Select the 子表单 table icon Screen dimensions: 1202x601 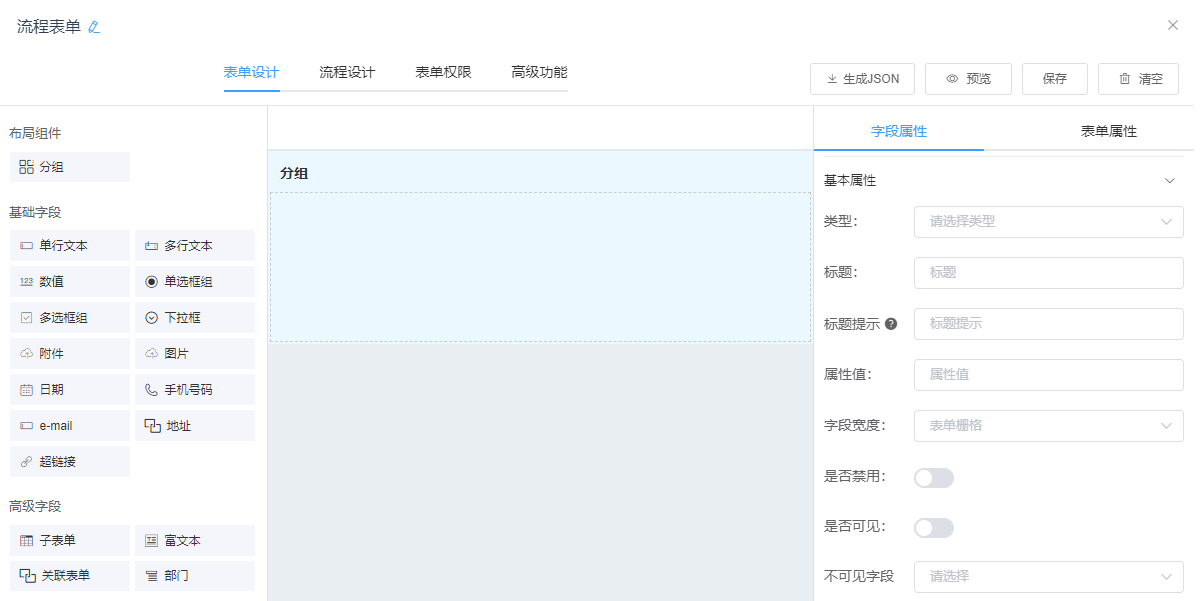[x=27, y=541]
